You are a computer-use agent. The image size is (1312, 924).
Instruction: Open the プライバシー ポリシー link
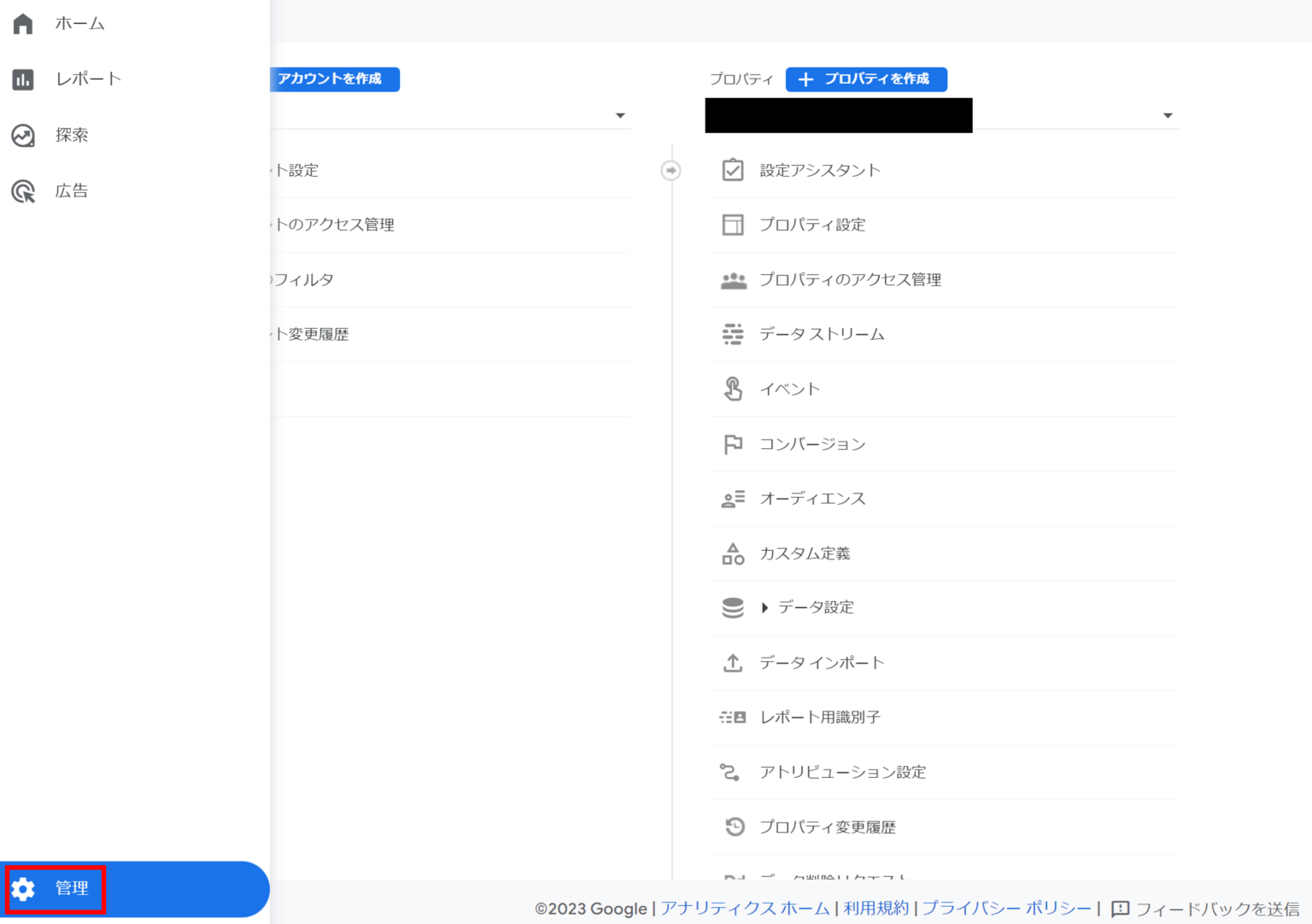(x=1006, y=908)
